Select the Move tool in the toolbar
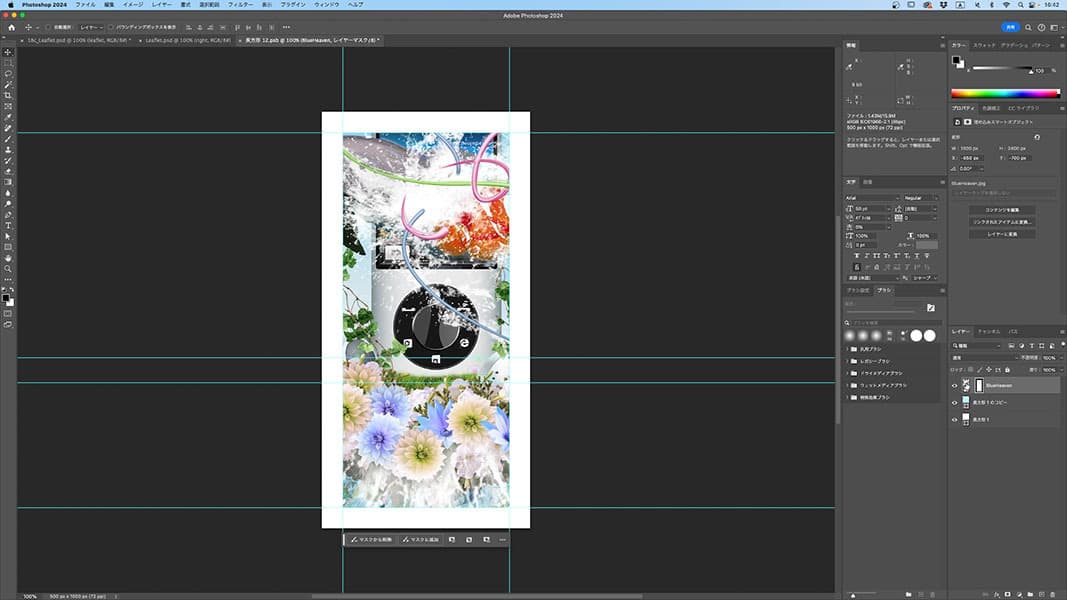This screenshot has width=1067, height=600. point(8,52)
